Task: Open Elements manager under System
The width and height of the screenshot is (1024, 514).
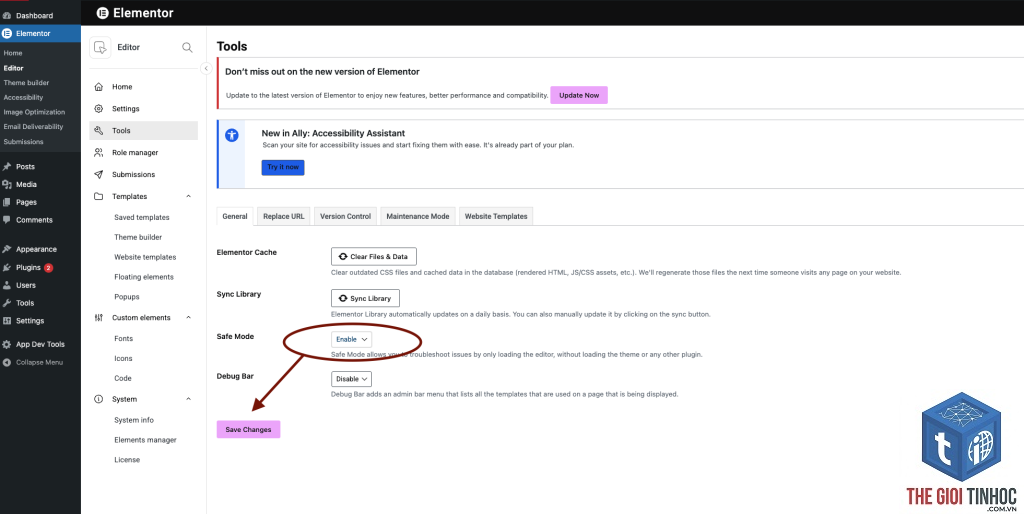Action: (145, 440)
